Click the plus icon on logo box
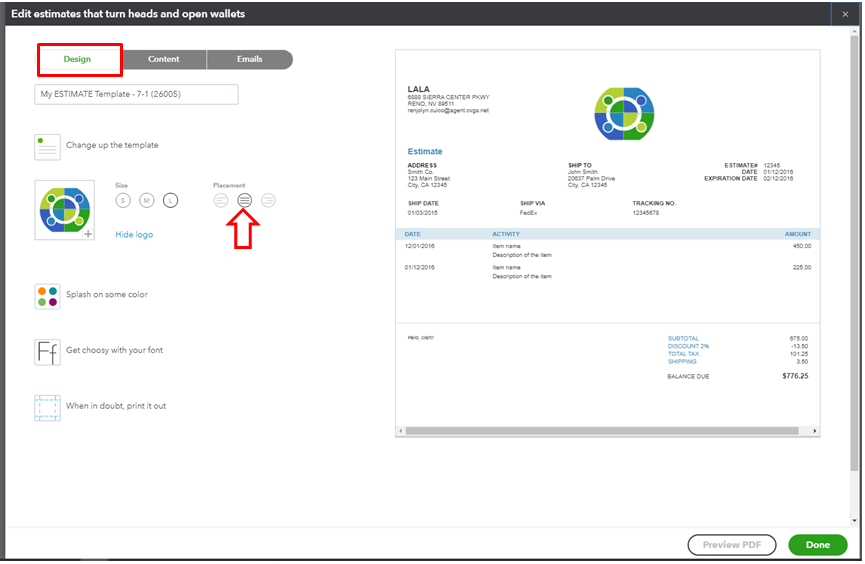 click(x=88, y=233)
